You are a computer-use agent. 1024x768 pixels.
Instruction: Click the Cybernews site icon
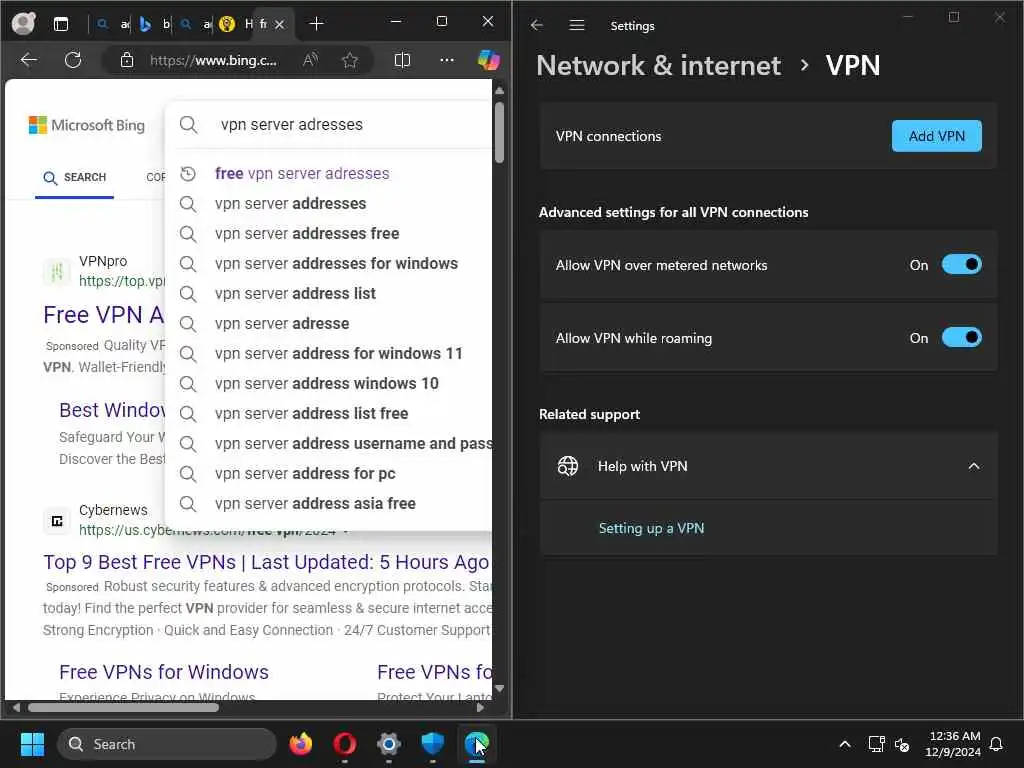(x=57, y=520)
